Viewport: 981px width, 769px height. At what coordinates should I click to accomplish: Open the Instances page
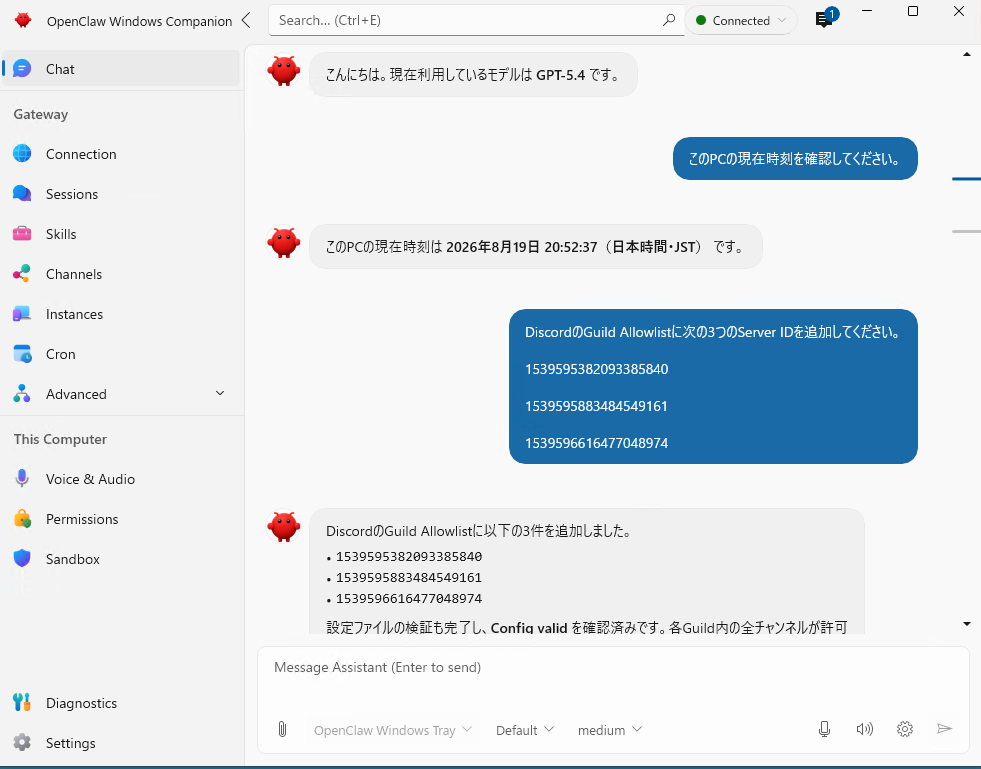[121, 314]
